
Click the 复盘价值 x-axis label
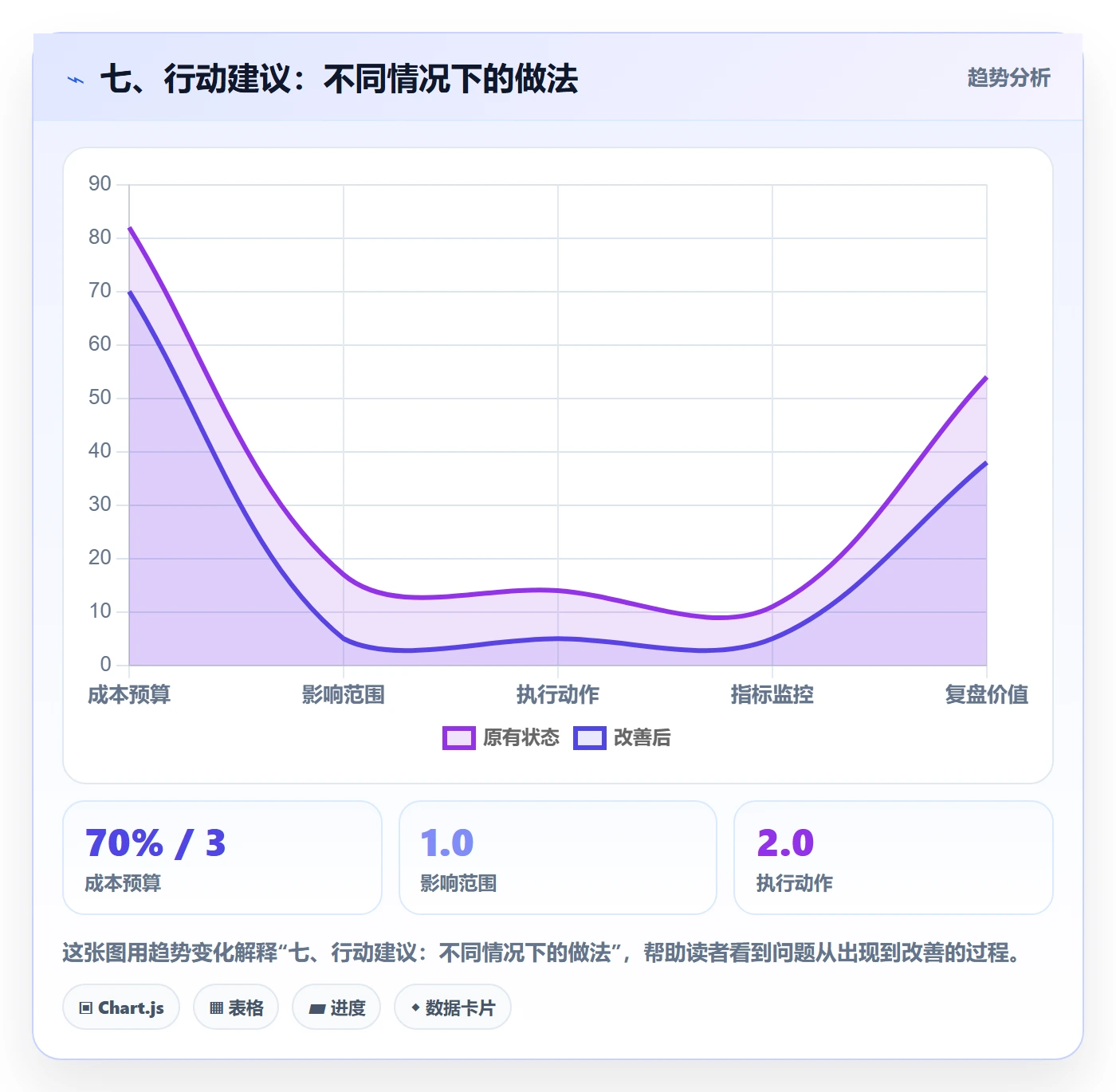tap(987, 694)
